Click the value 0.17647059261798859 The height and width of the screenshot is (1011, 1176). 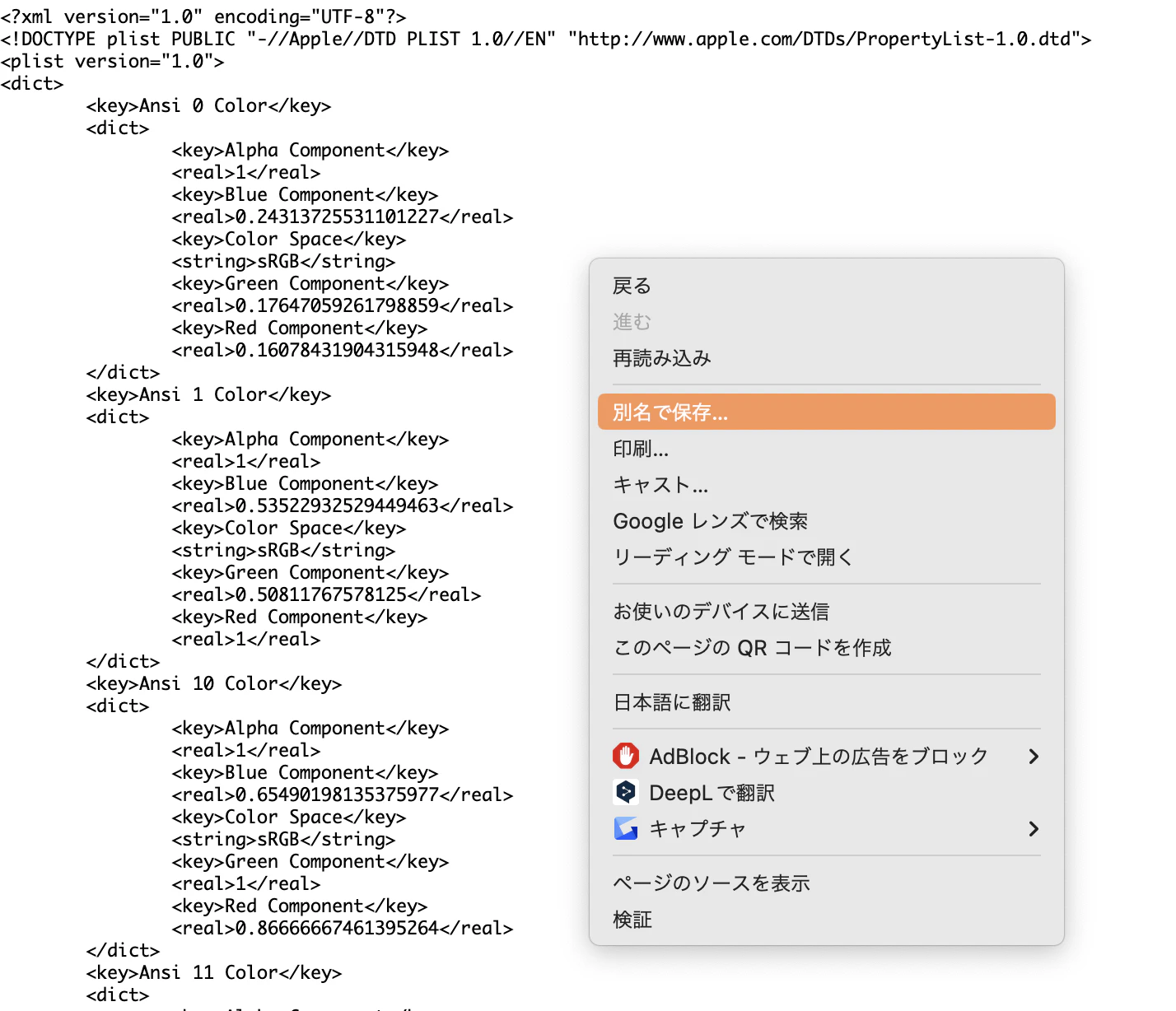point(338,305)
